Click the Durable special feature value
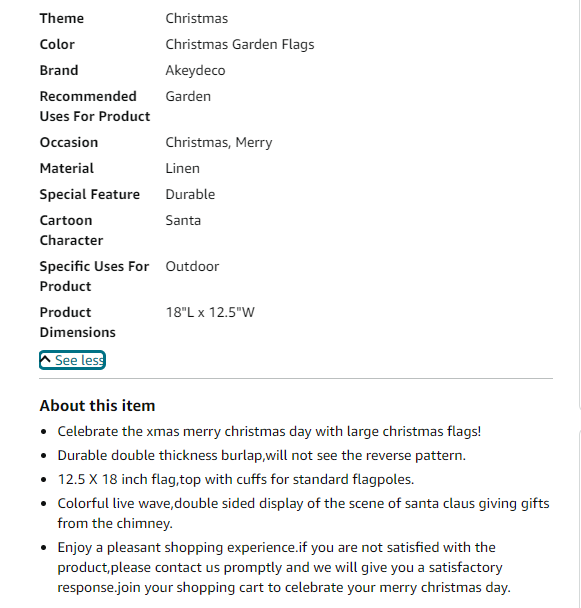The height and width of the screenshot is (608, 581). [x=190, y=194]
